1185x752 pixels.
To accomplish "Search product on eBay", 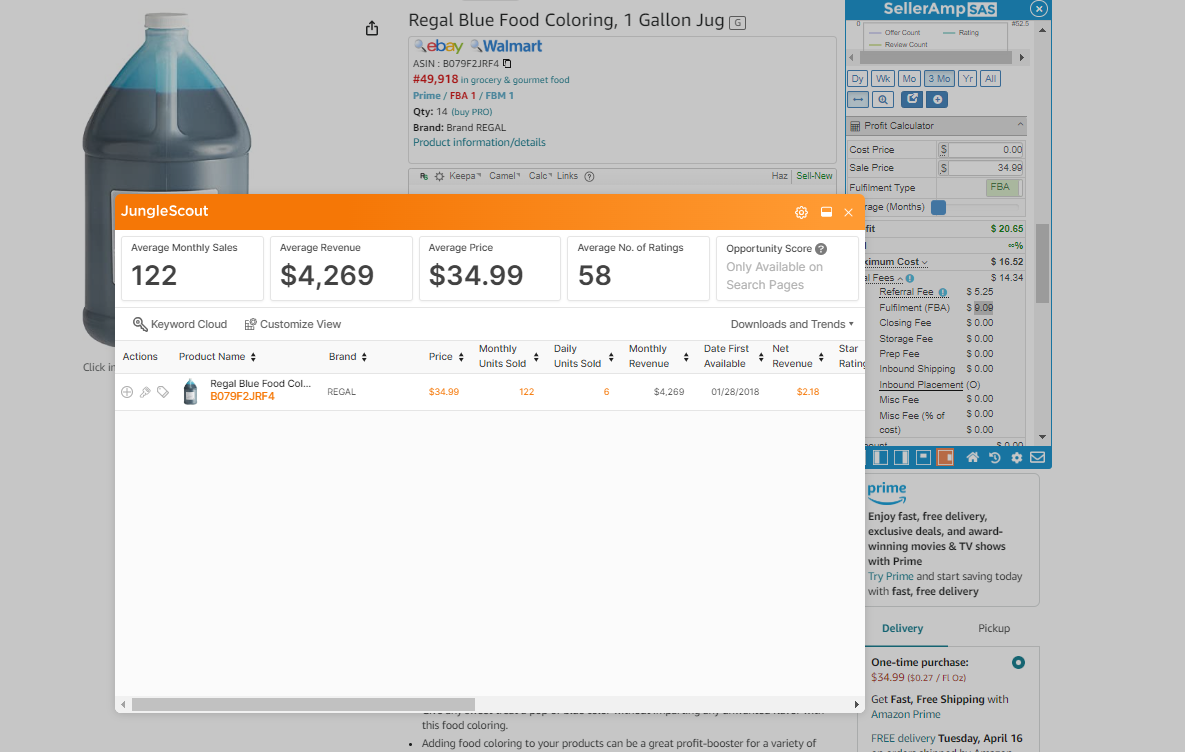I will pyautogui.click(x=438, y=46).
